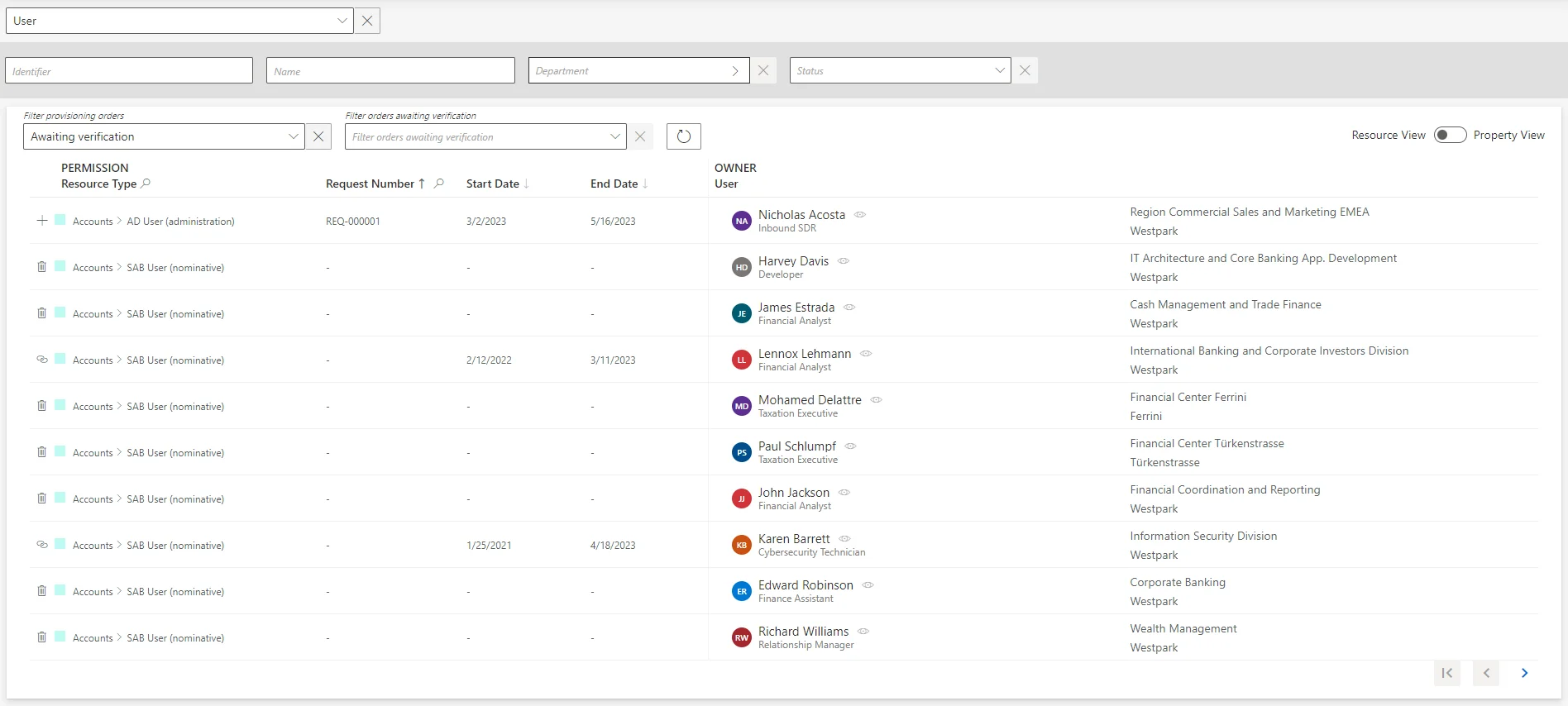Clear the User entity type selection

(367, 21)
